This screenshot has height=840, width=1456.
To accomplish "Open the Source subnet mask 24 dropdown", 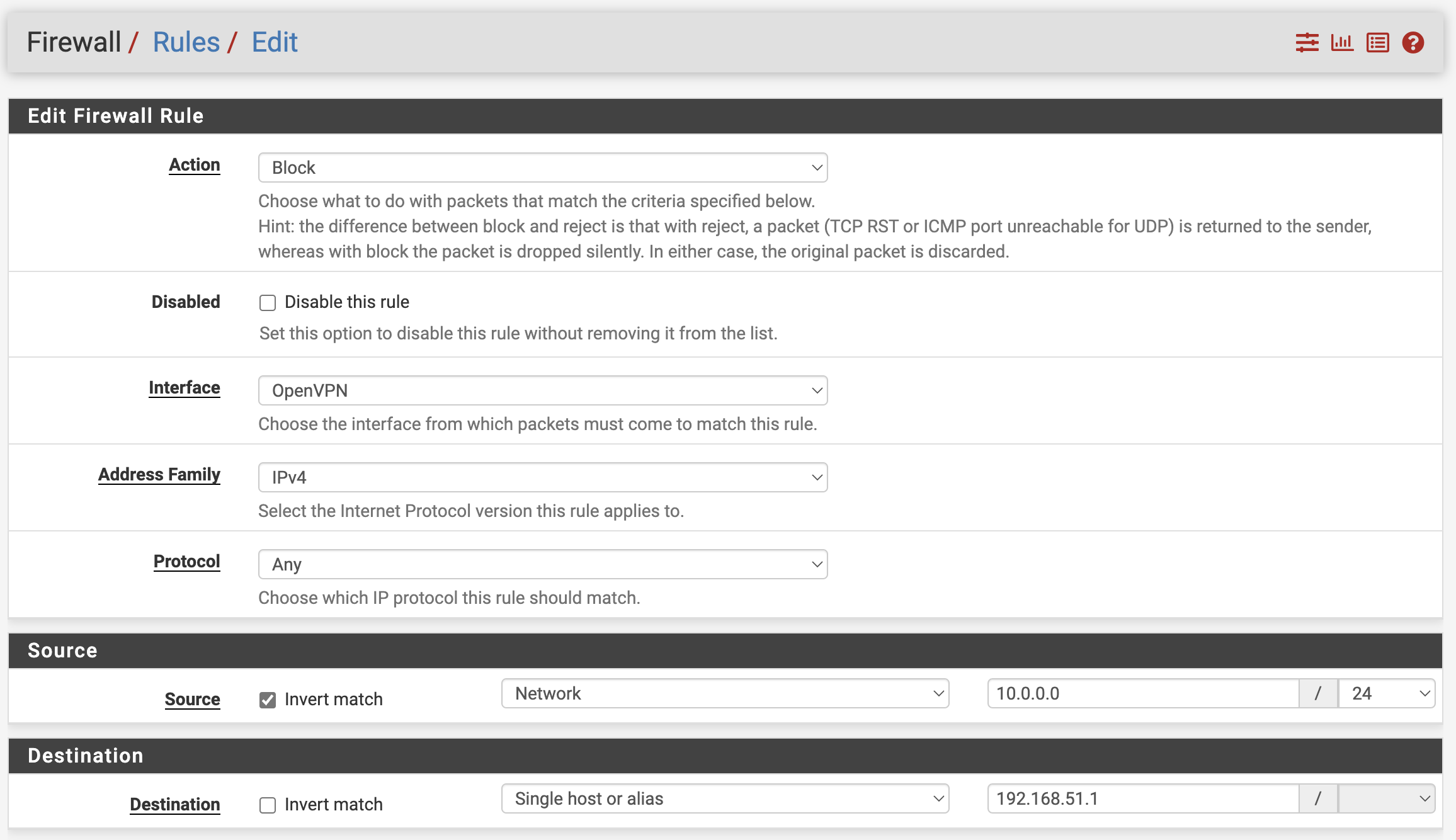I will pos(1386,693).
